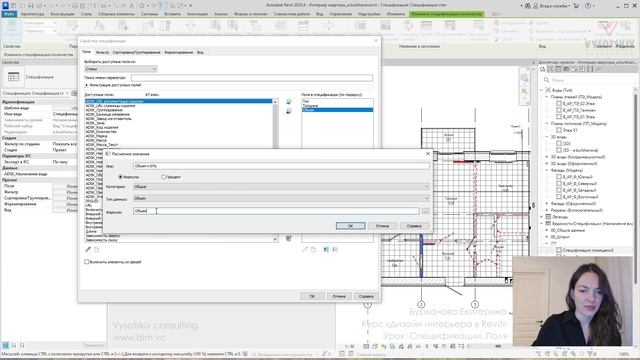This screenshot has height=360, width=640.
Task: Click the green add parameter icon
Action: click(289, 102)
